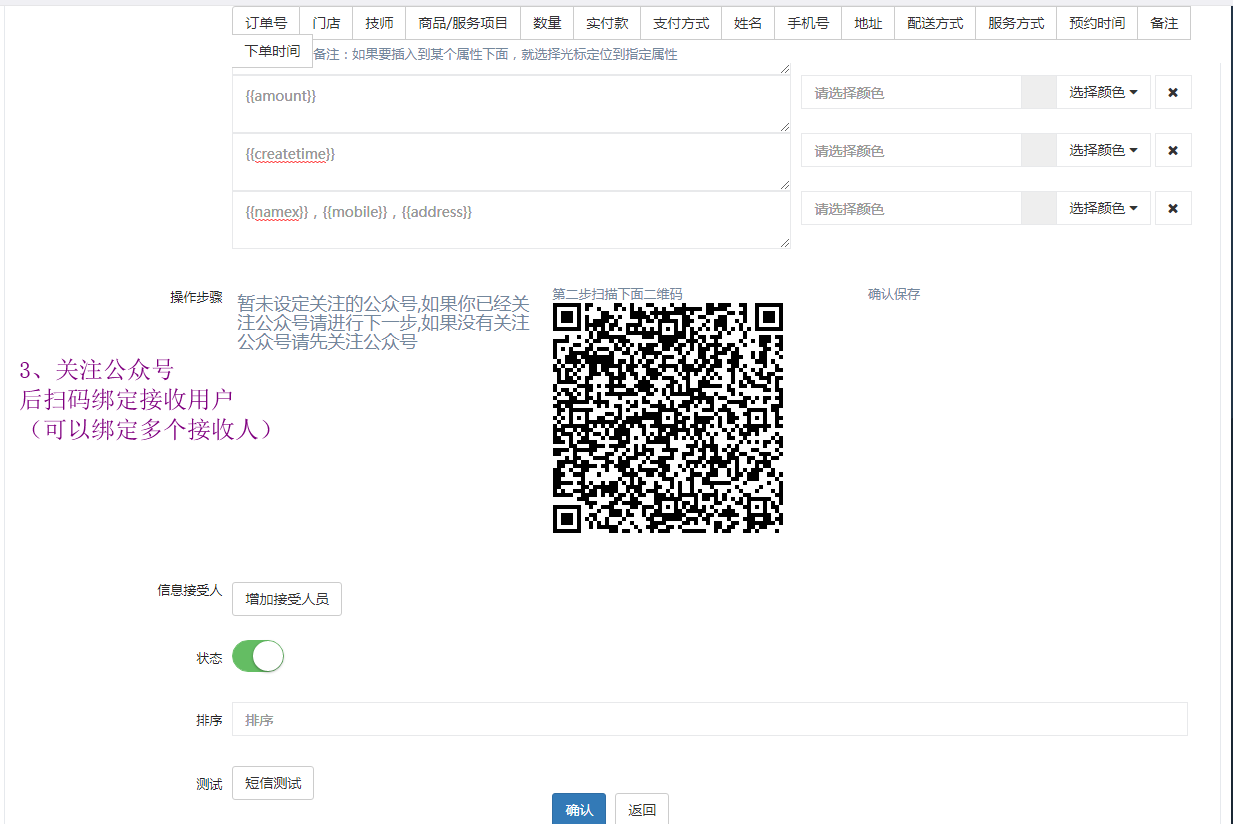Image resolution: width=1233 pixels, height=824 pixels.
Task: Click the QR code image
Action: (x=668, y=418)
